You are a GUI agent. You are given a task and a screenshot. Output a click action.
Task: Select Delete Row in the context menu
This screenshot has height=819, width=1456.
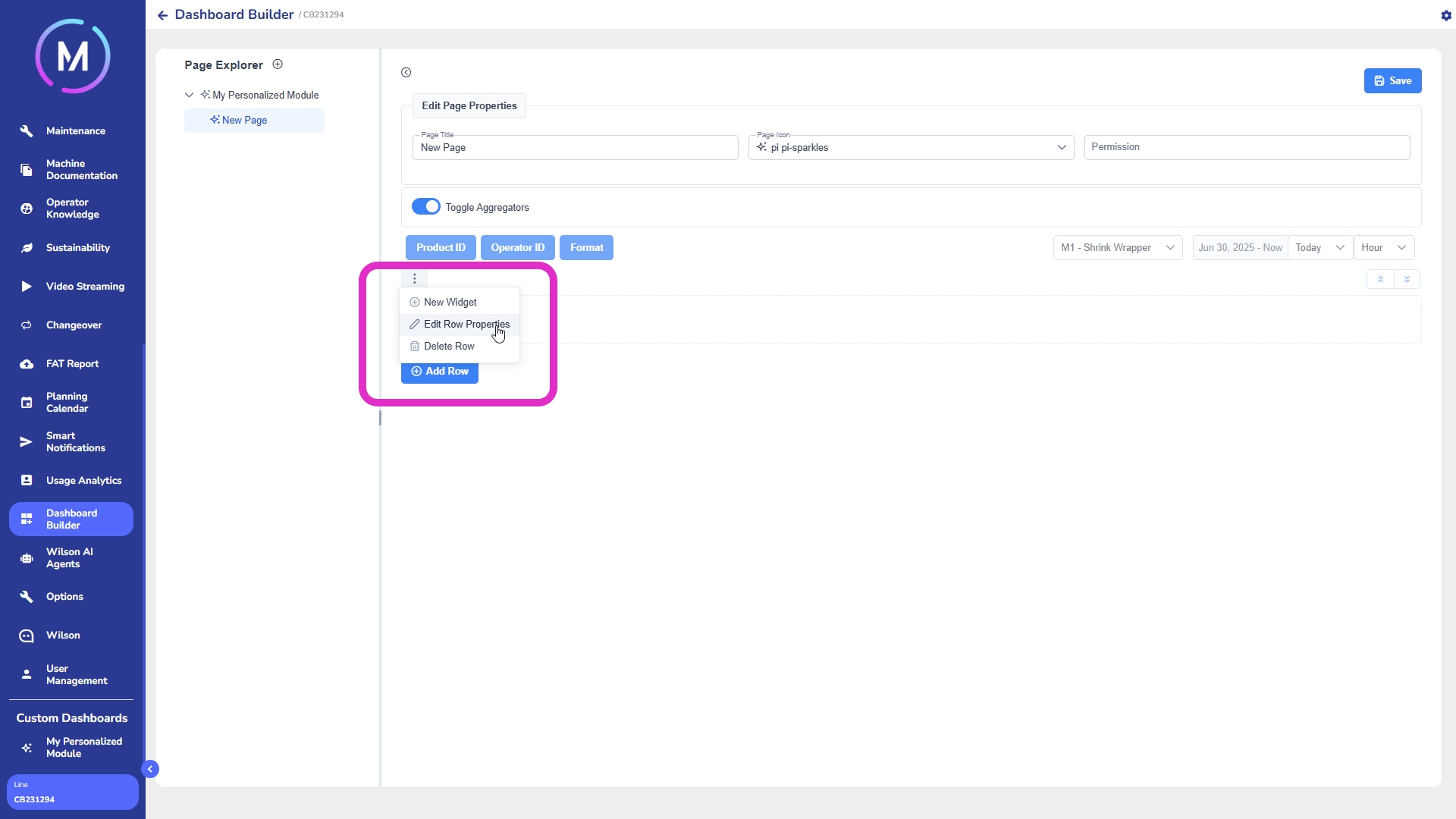[448, 346]
